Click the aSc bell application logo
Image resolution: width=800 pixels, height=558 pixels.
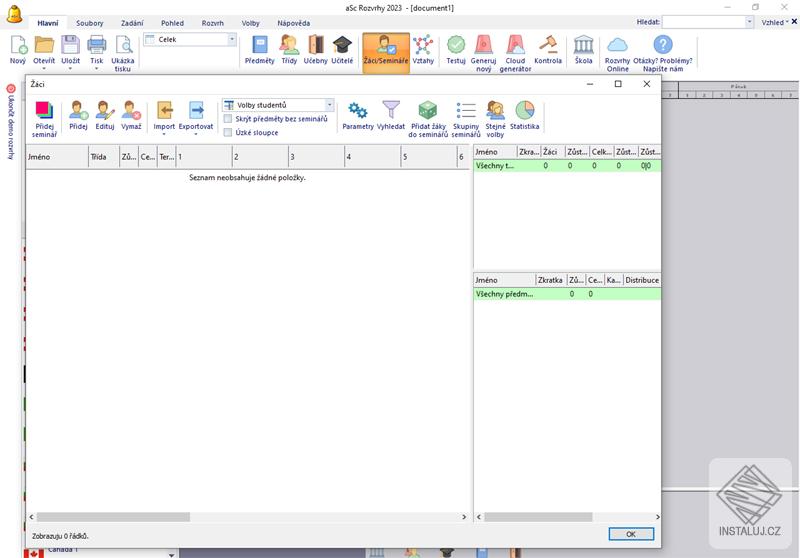[14, 14]
